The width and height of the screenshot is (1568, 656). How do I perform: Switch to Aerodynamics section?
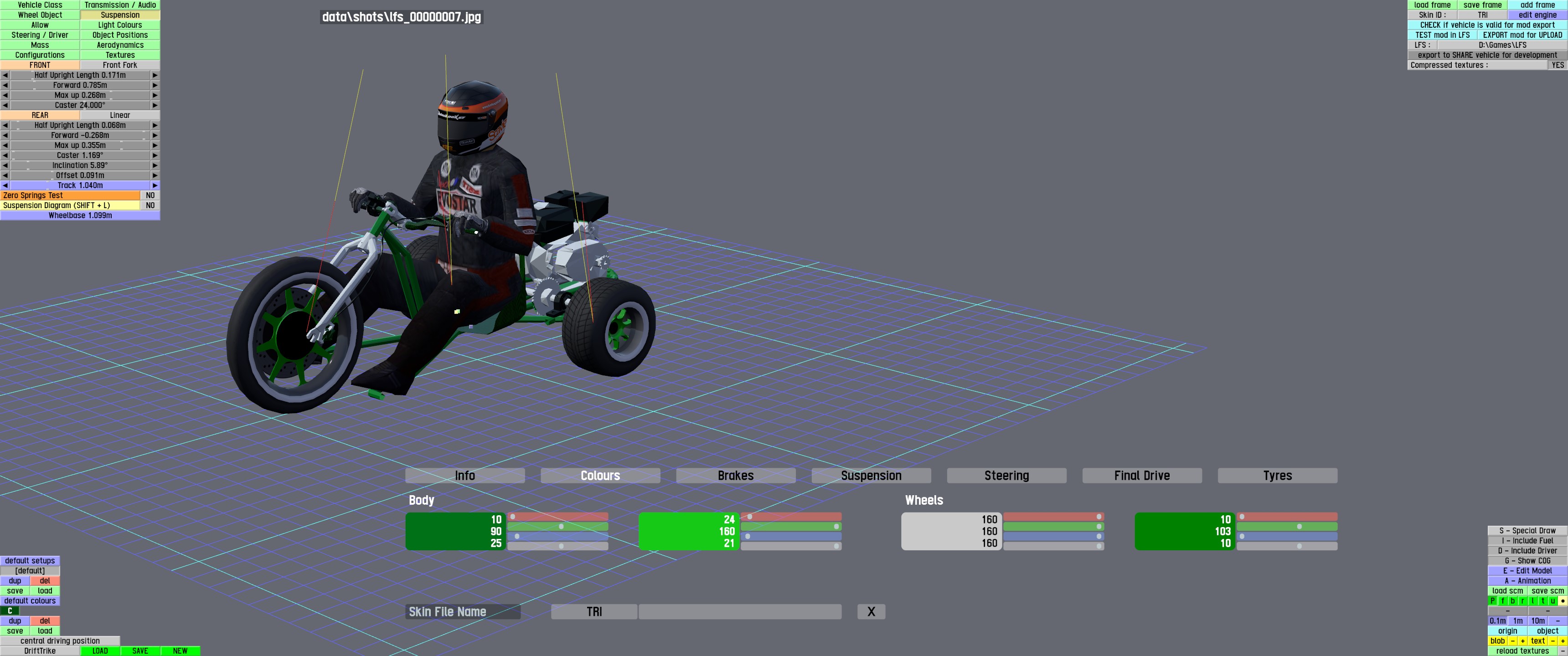click(x=120, y=45)
